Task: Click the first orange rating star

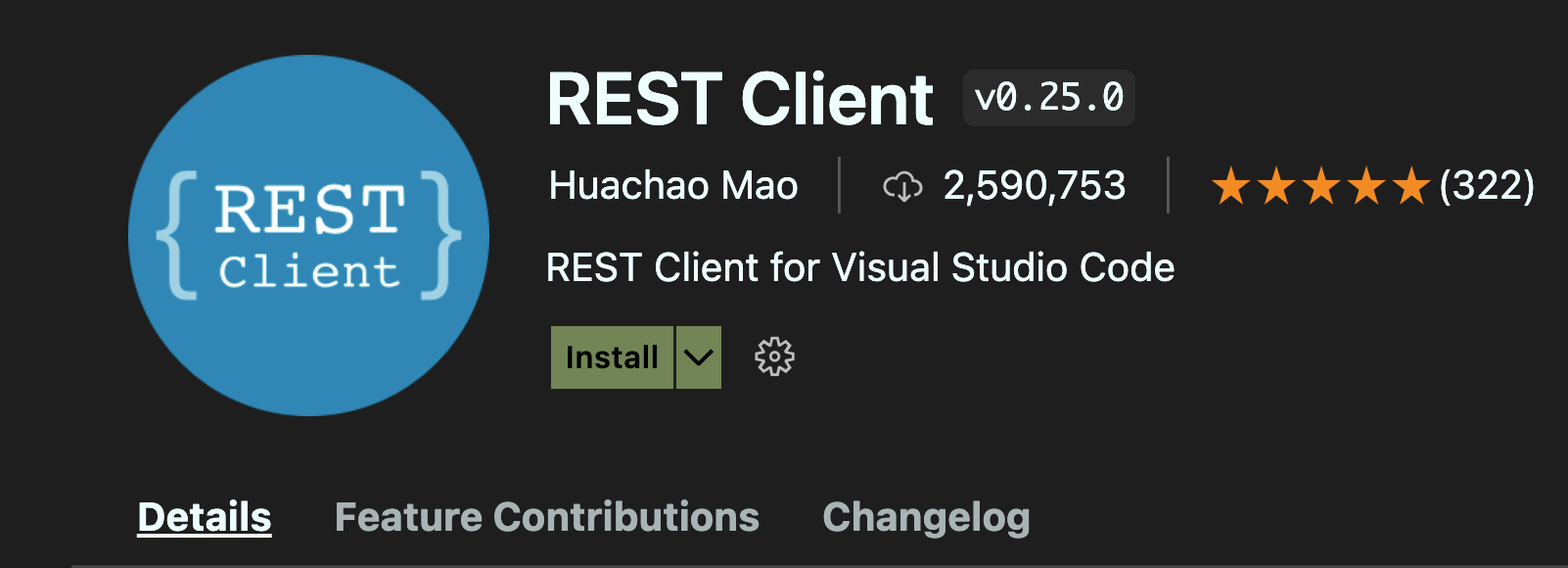Action: pos(1230,186)
